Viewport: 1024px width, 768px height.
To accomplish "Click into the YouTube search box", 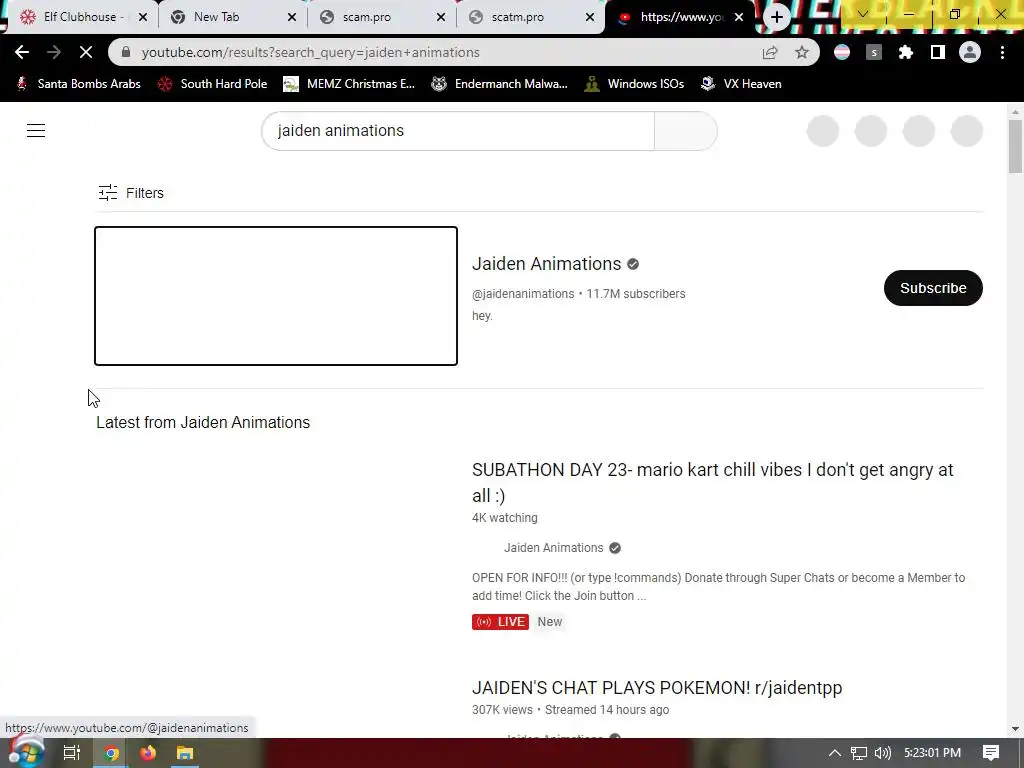I will click(458, 131).
